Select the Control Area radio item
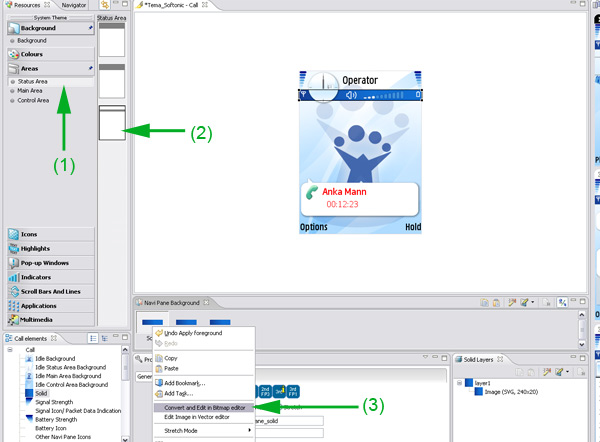600x442 pixels. tap(33, 100)
